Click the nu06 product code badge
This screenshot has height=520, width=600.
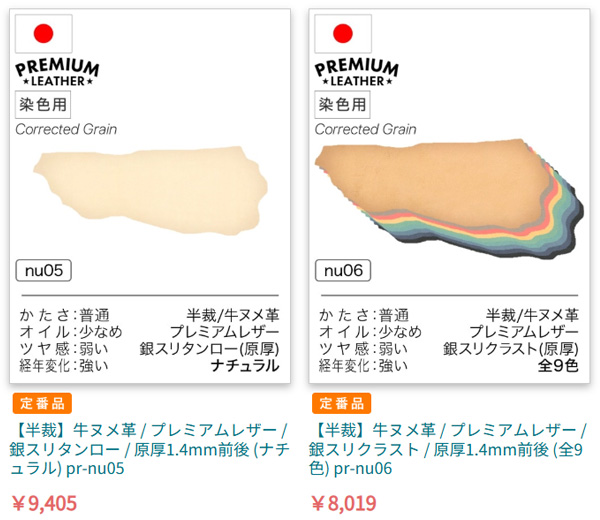[343, 271]
